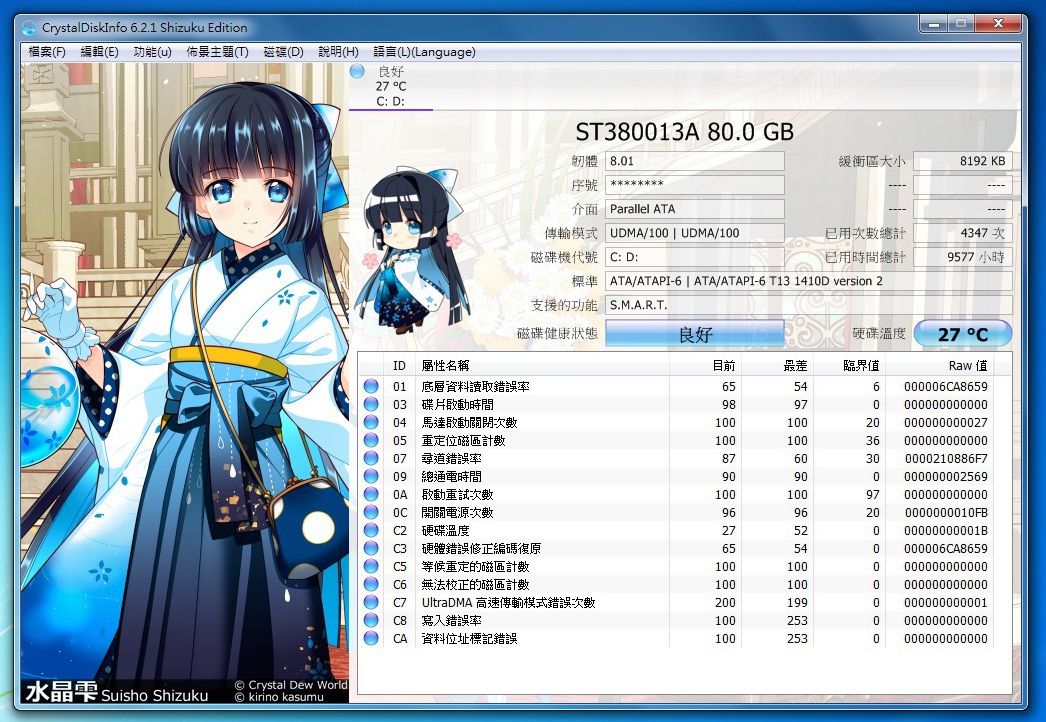Click the firmware field showing 8.01

[694, 161]
